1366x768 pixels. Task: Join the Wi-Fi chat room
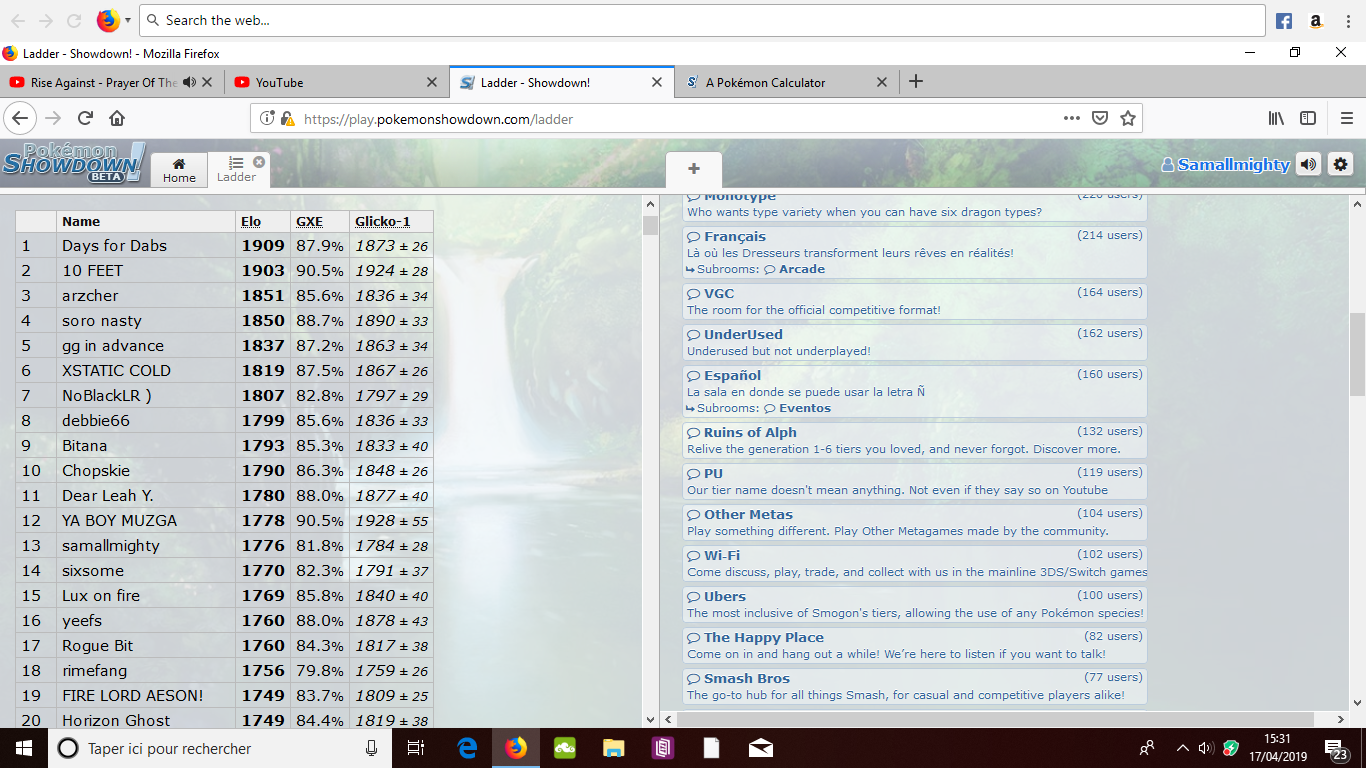click(x=915, y=563)
